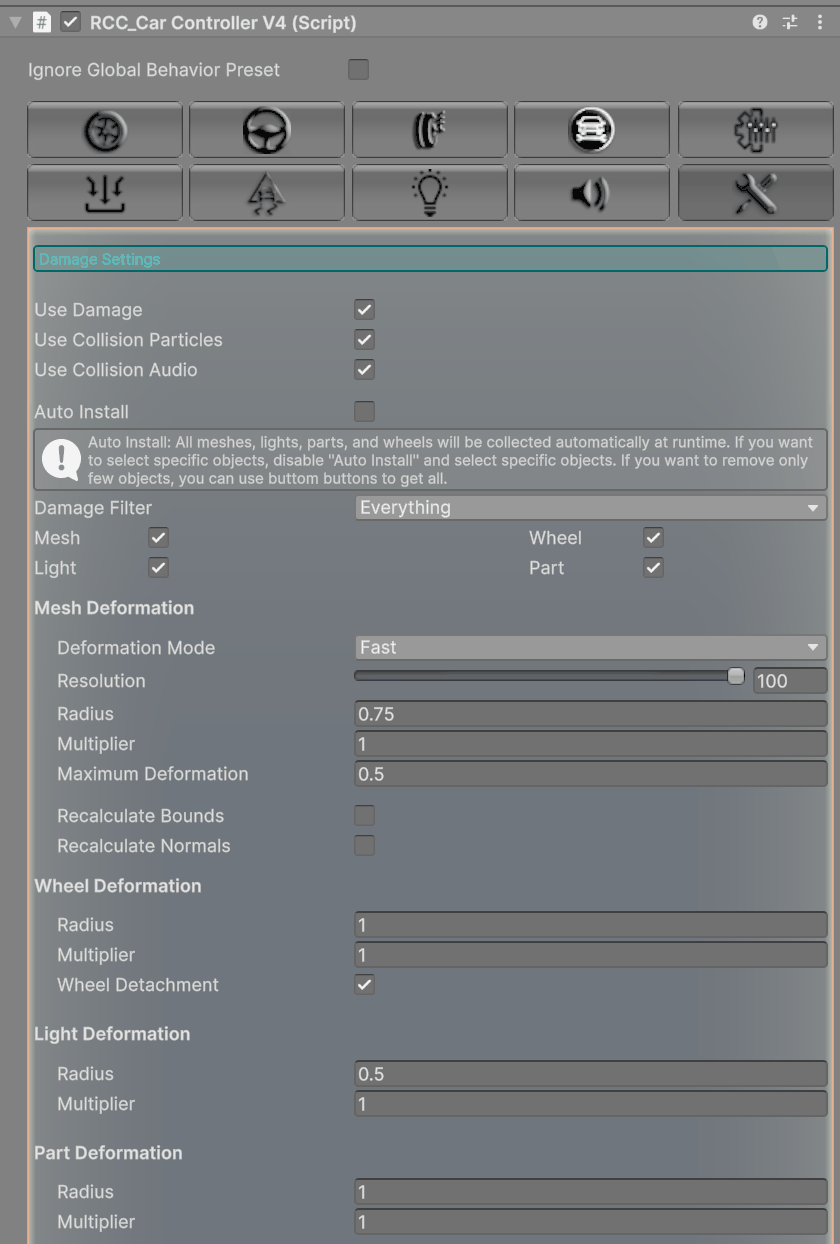Toggle the Light damage checkbox
The height and width of the screenshot is (1244, 840).
(158, 568)
